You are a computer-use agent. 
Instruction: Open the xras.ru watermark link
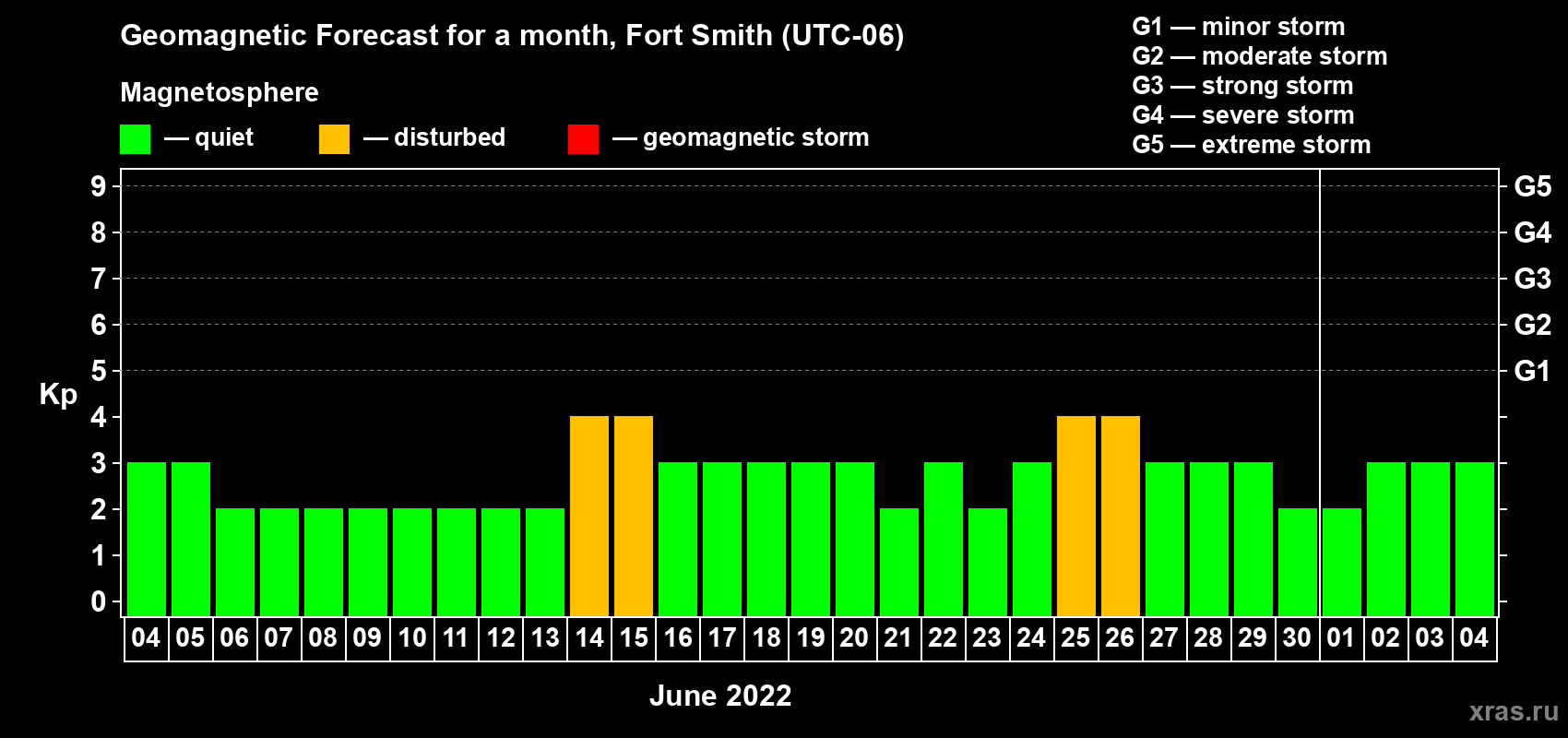[x=1513, y=711]
